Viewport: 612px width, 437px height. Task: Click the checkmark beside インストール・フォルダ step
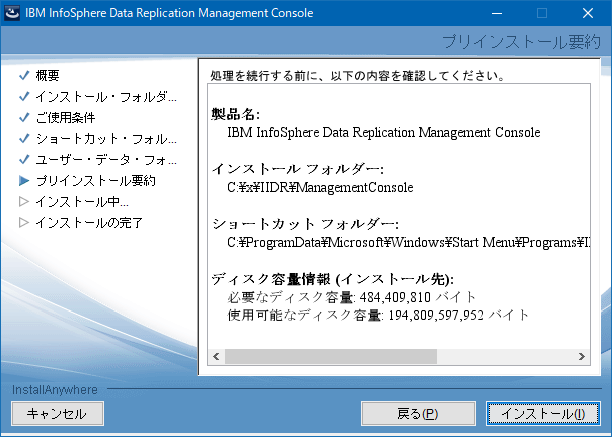click(24, 96)
